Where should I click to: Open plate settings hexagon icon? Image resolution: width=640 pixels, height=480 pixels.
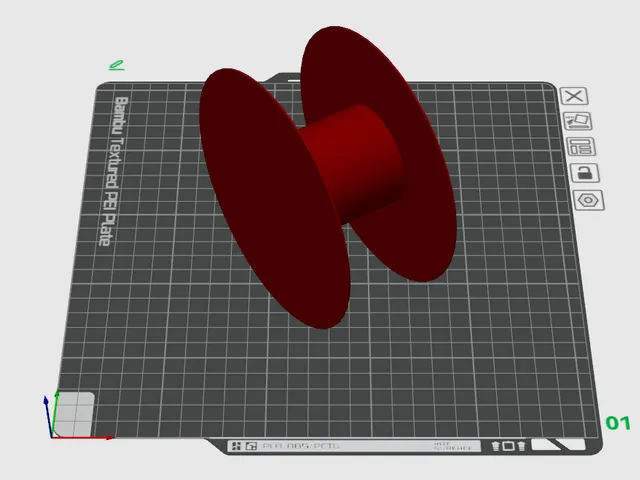589,200
